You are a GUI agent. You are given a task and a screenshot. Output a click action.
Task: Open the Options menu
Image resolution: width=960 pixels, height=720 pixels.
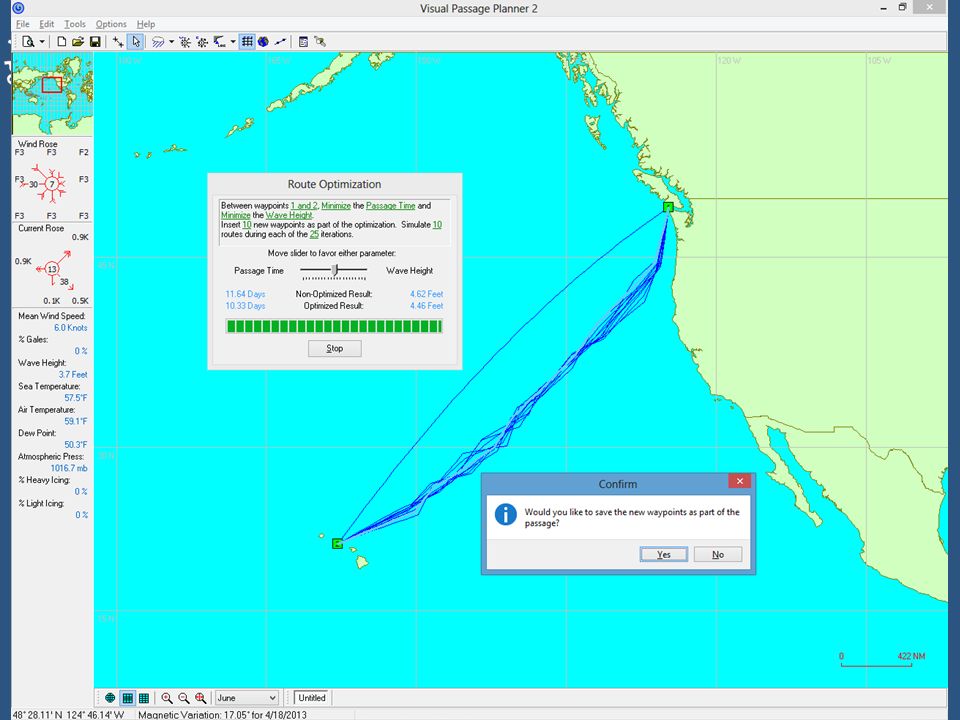(x=111, y=24)
